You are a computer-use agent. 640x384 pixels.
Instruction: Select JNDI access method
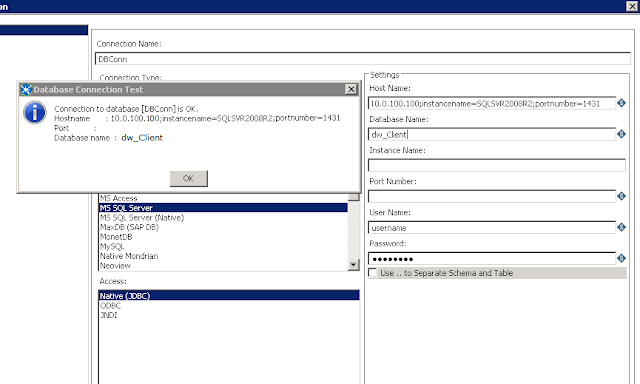pyautogui.click(x=229, y=315)
